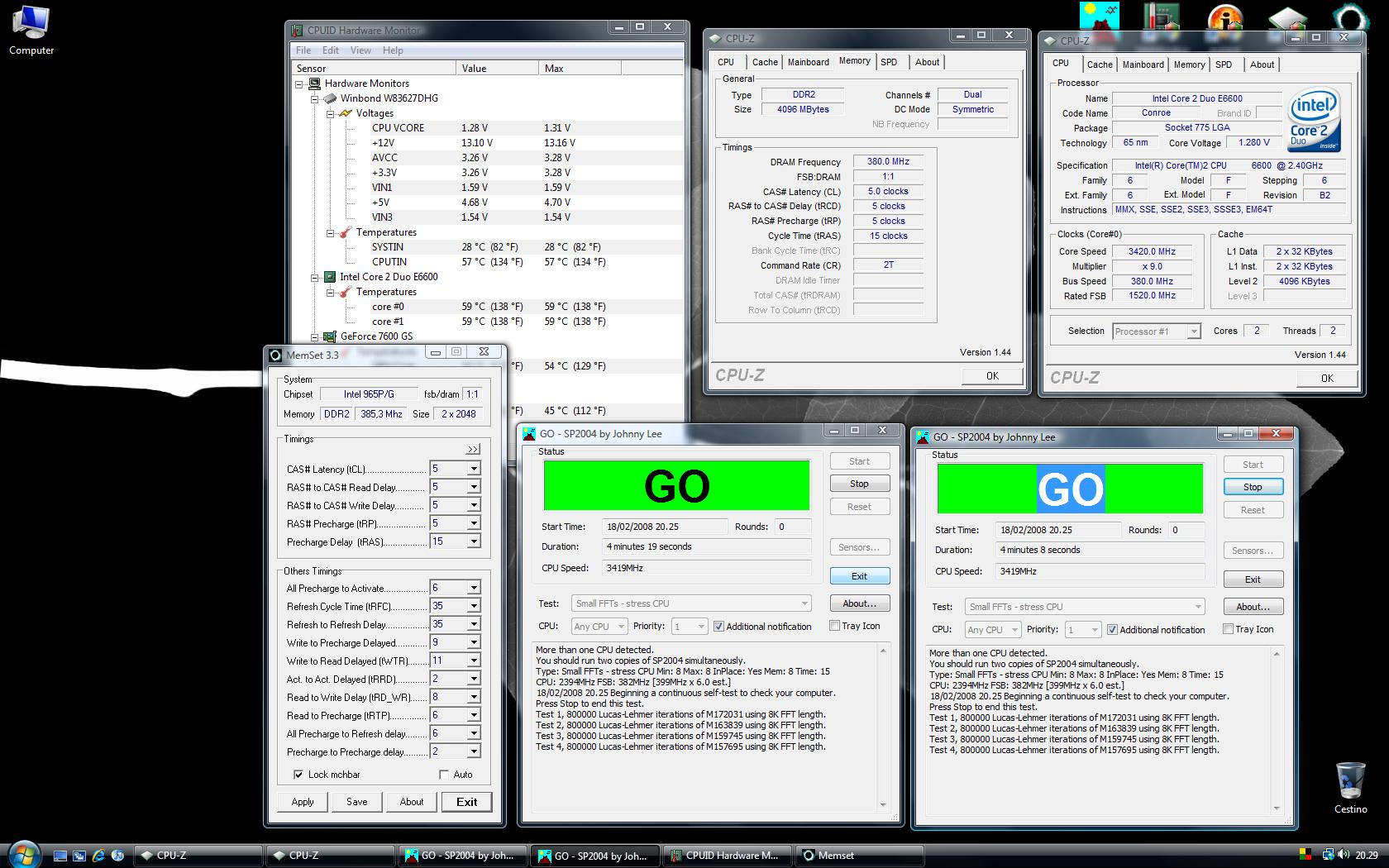Image resolution: width=1389 pixels, height=868 pixels.
Task: Click the Show Desktop quick launch icon
Action: [60, 856]
